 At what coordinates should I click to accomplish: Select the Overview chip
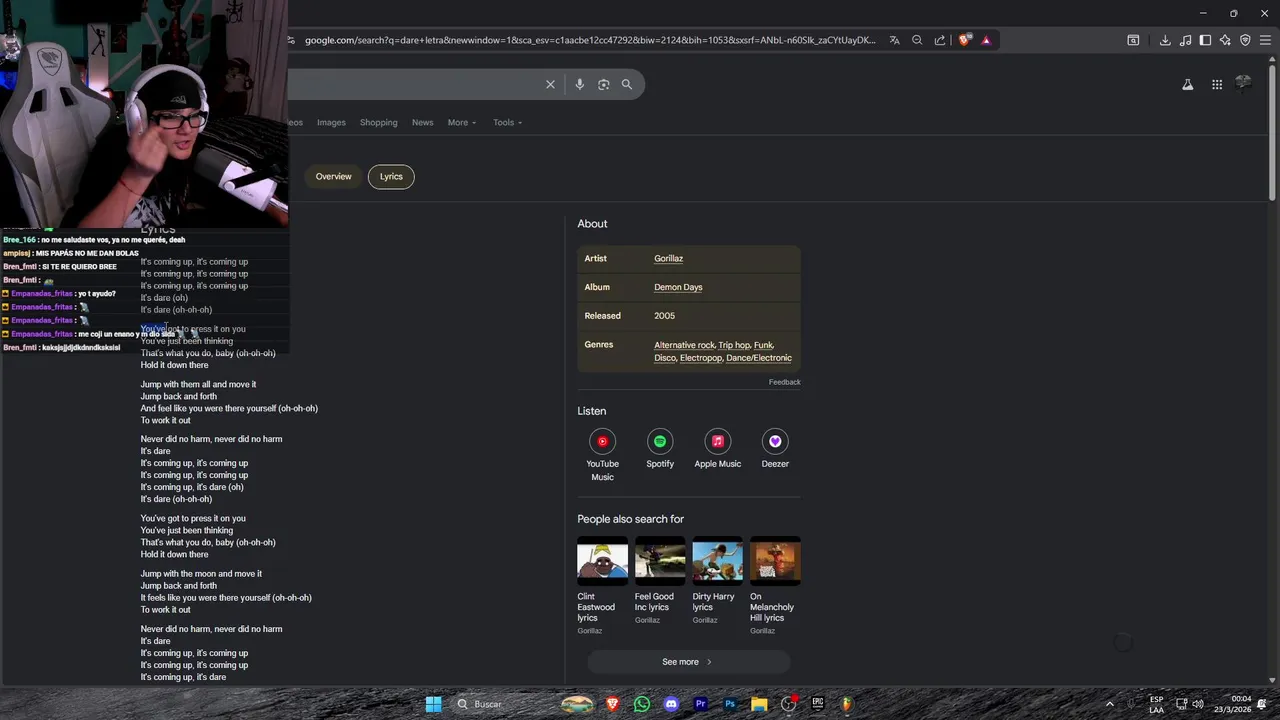tap(334, 177)
